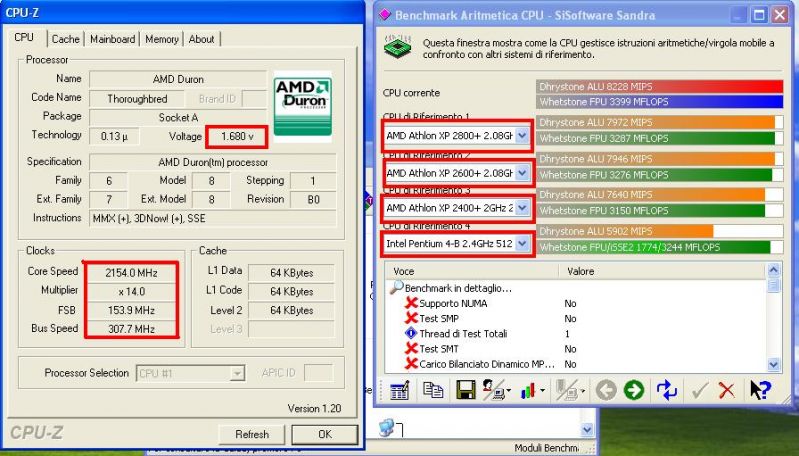The image size is (799, 456).
Task: Click the FSB value 153.9 MHz
Action: pos(131,310)
